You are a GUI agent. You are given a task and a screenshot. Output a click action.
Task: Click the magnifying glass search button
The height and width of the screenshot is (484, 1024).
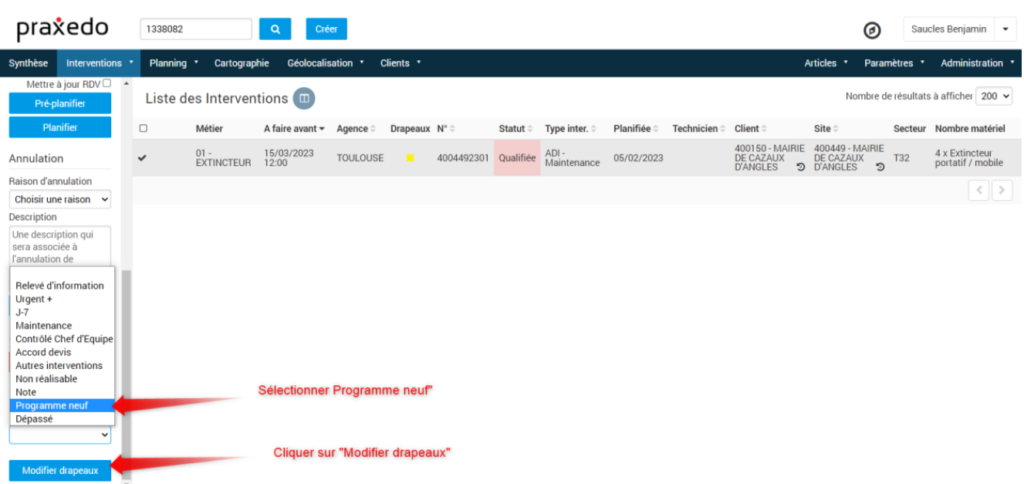pyautogui.click(x=275, y=29)
